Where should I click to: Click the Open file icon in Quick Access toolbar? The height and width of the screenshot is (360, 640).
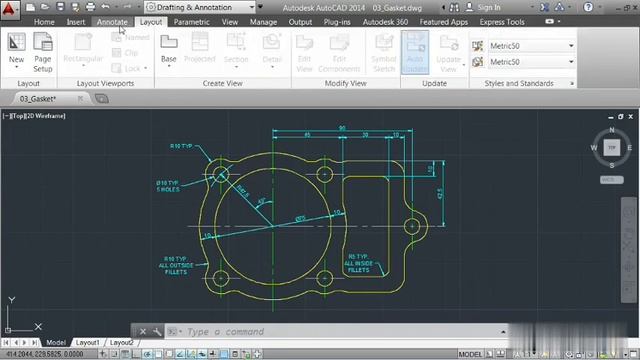click(x=45, y=7)
